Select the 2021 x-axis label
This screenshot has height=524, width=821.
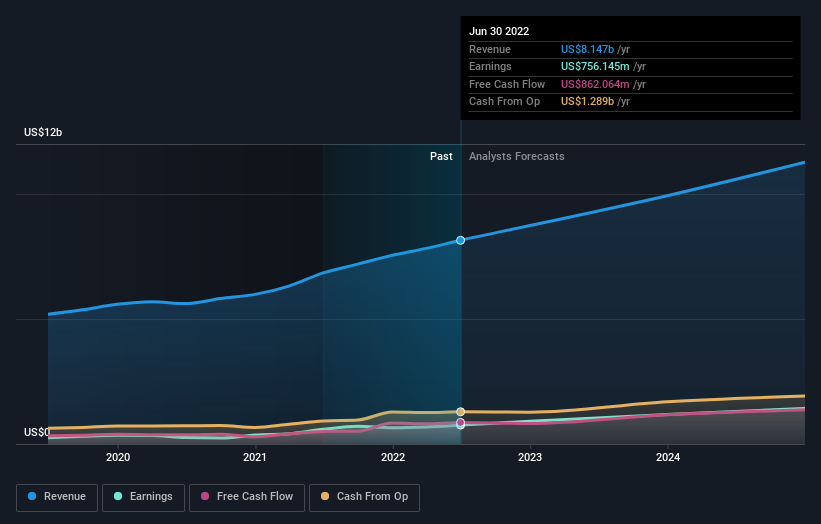pyautogui.click(x=255, y=457)
